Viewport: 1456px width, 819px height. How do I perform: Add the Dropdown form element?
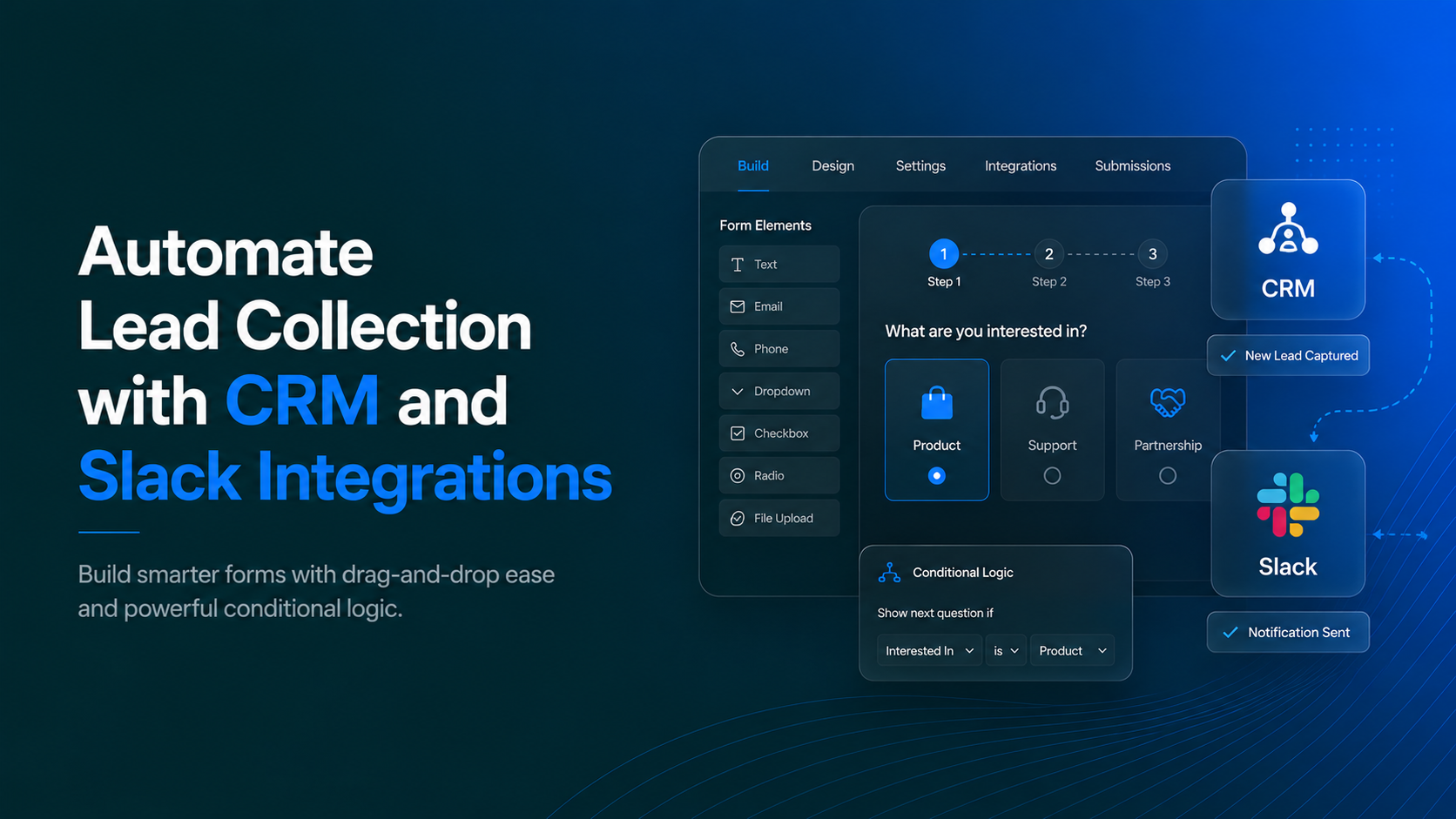(x=779, y=392)
